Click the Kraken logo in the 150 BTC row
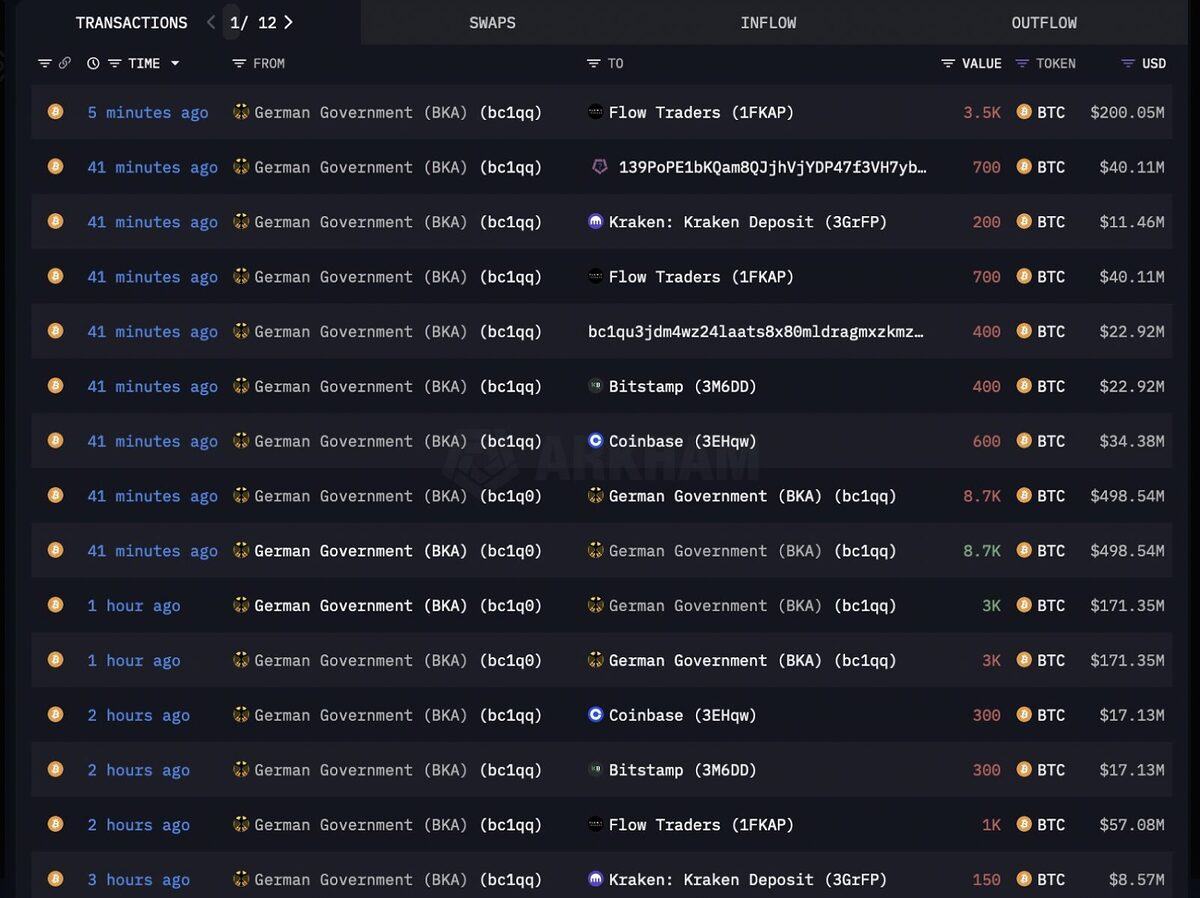The height and width of the screenshot is (898, 1200). pos(596,879)
